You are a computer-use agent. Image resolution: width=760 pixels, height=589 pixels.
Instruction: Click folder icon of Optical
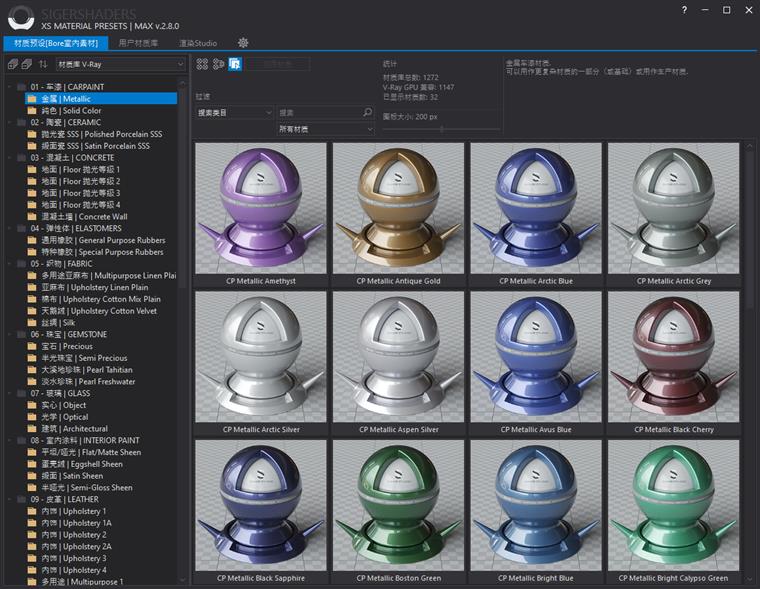click(32, 417)
